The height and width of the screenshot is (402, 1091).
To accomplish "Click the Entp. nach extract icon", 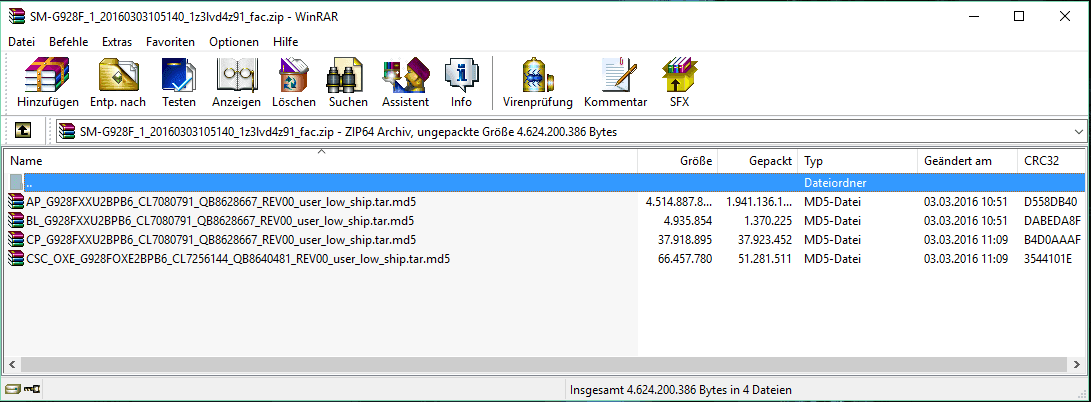I will tap(118, 75).
